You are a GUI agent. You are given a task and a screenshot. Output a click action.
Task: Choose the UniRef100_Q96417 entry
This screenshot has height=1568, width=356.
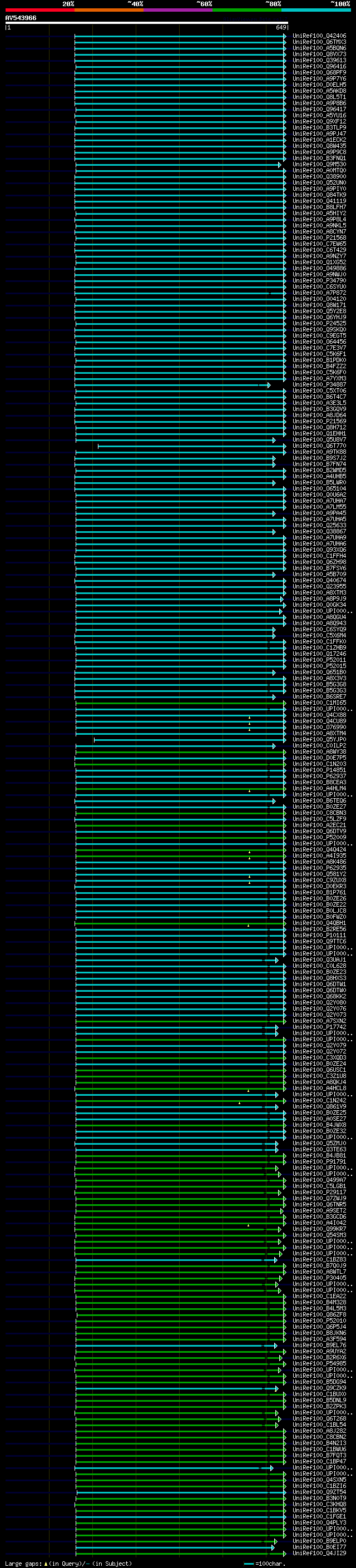click(x=319, y=109)
